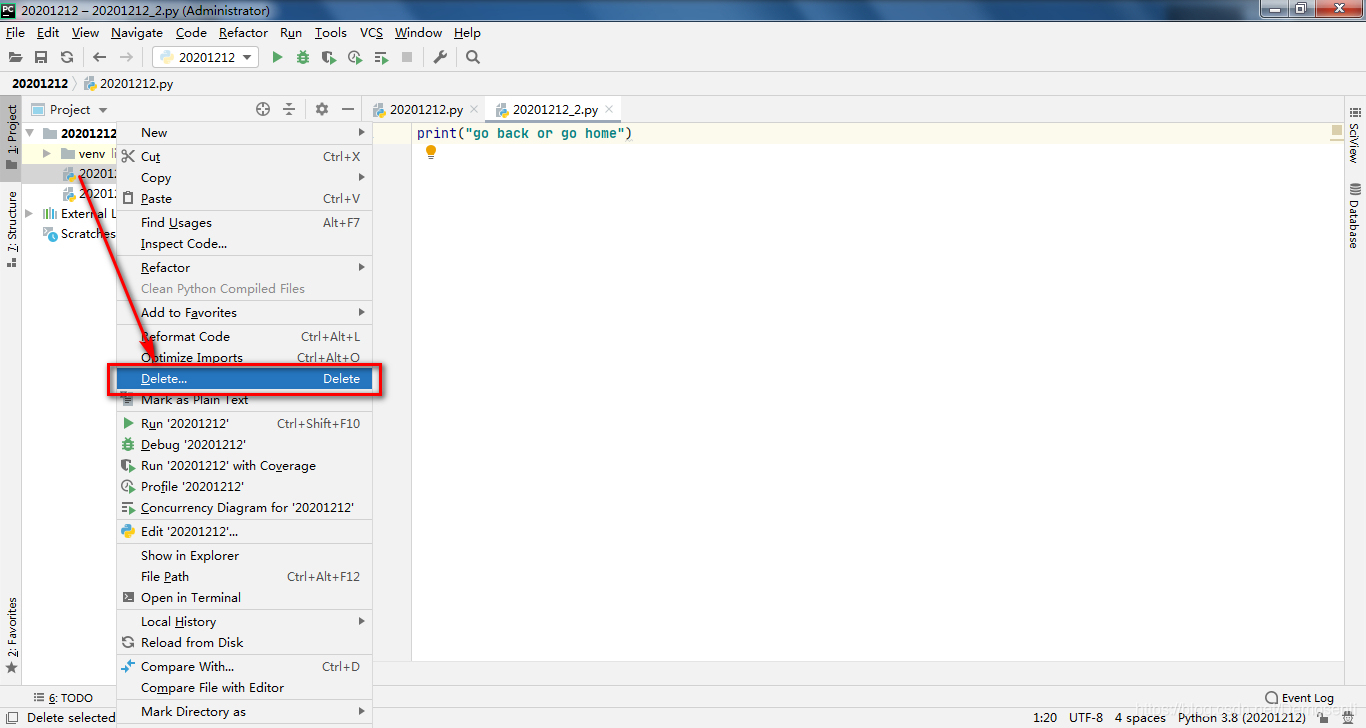Click the 1:20 line-column status indicator
1366x728 pixels.
pyautogui.click(x=1045, y=718)
